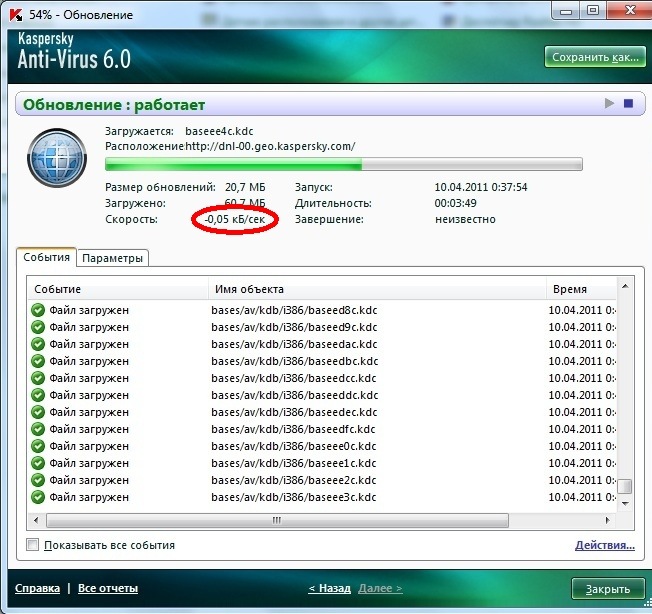Click the download progress bar

click(x=343, y=164)
